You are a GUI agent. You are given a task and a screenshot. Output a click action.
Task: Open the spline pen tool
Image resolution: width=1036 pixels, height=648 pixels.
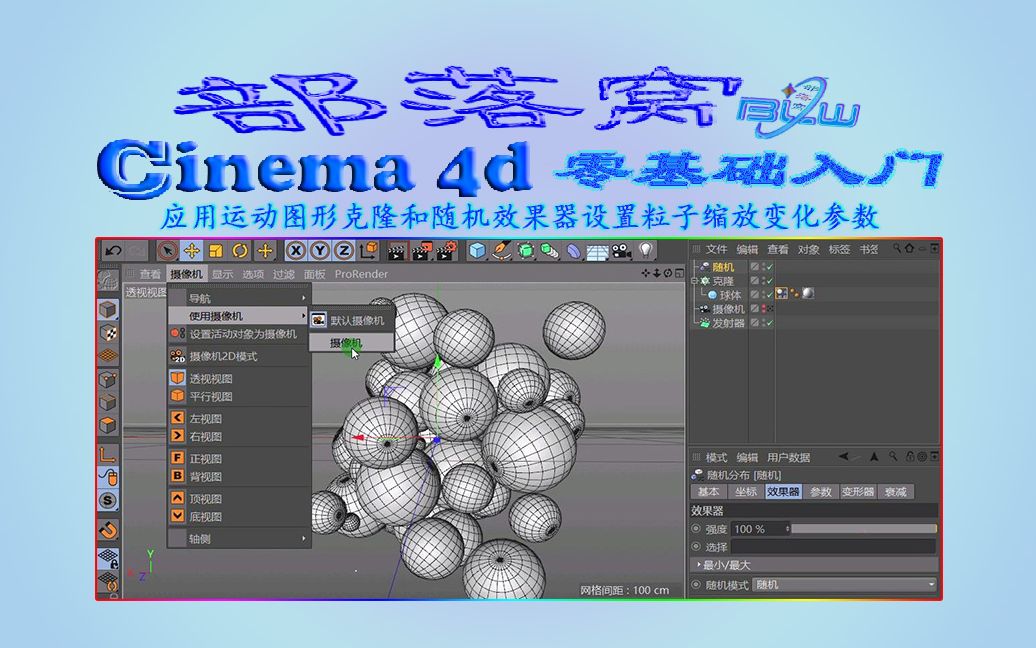(x=501, y=250)
